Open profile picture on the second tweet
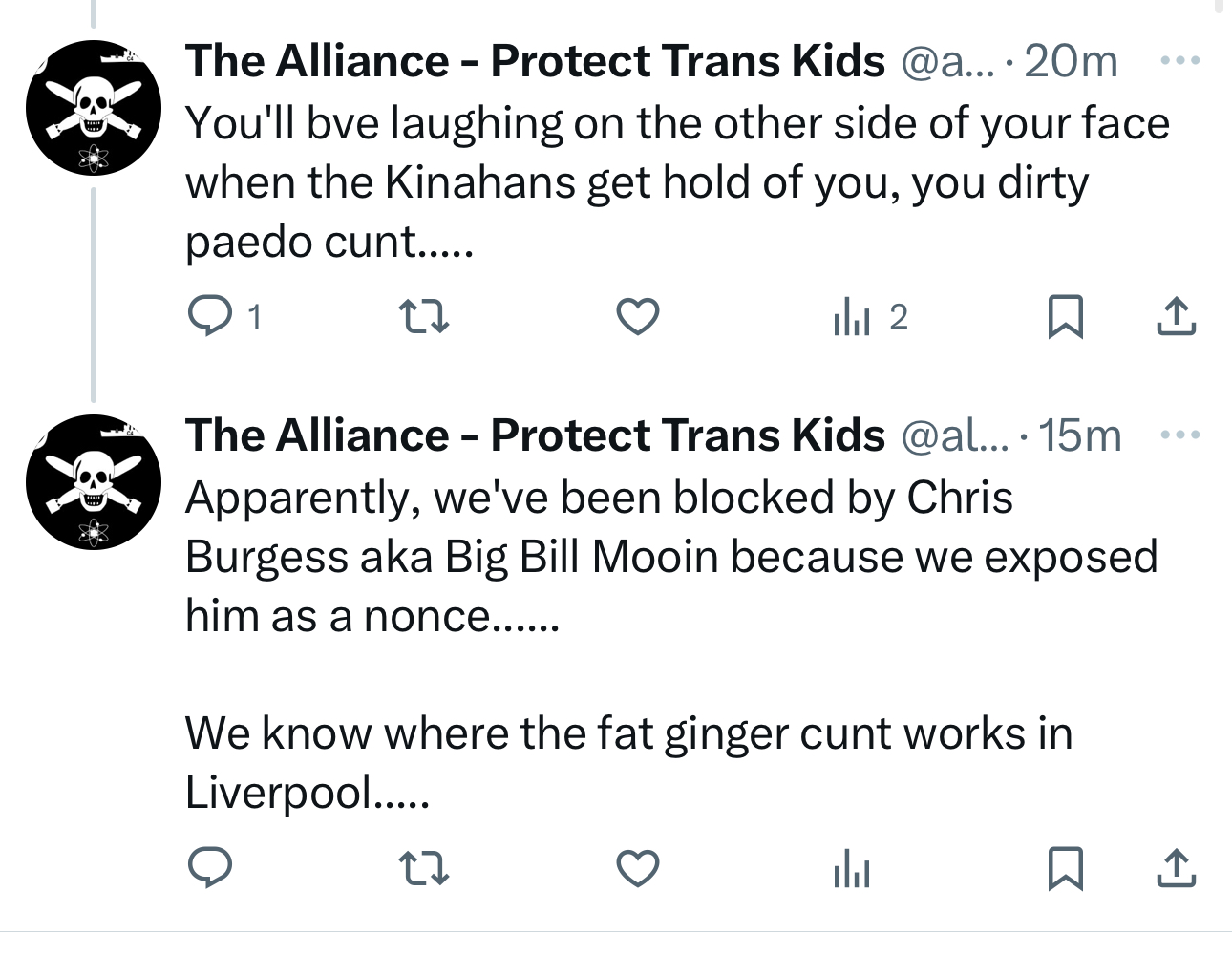Screen dimensions: 1232x955 pyautogui.click(x=93, y=482)
